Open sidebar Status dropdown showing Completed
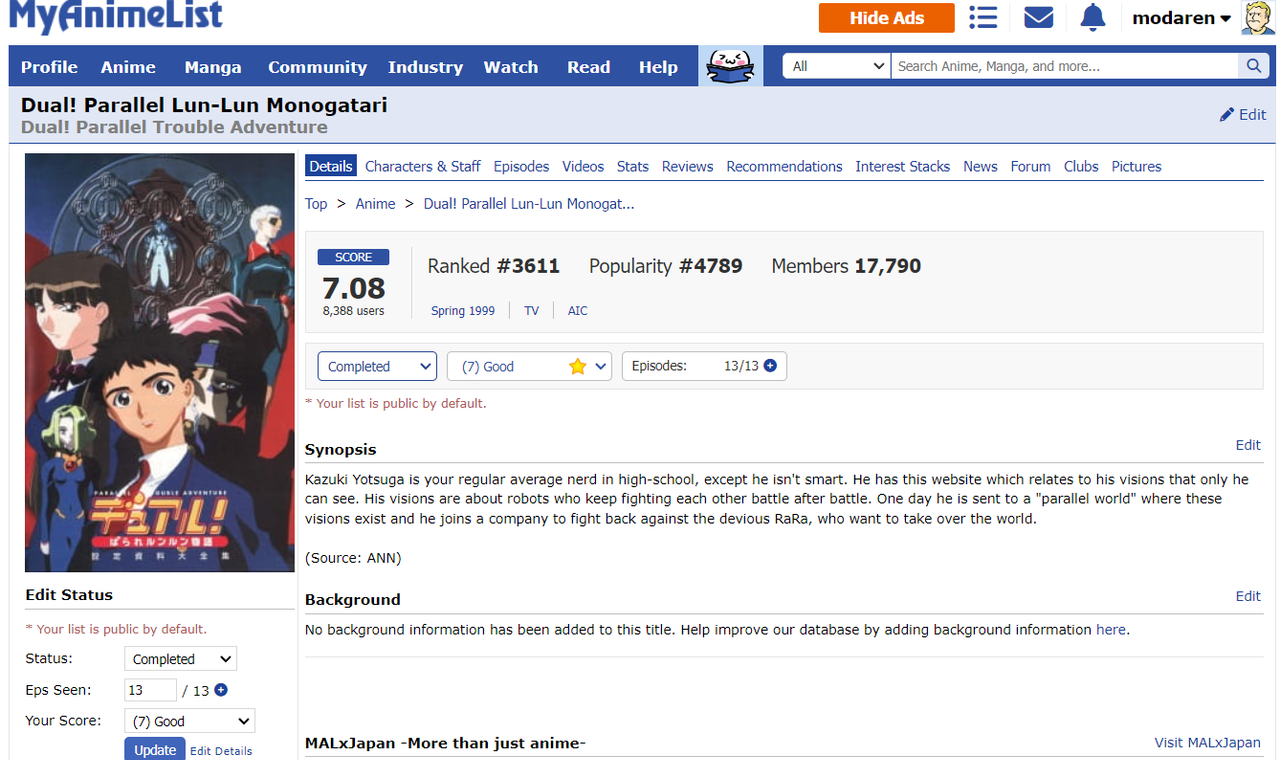 [x=180, y=659]
